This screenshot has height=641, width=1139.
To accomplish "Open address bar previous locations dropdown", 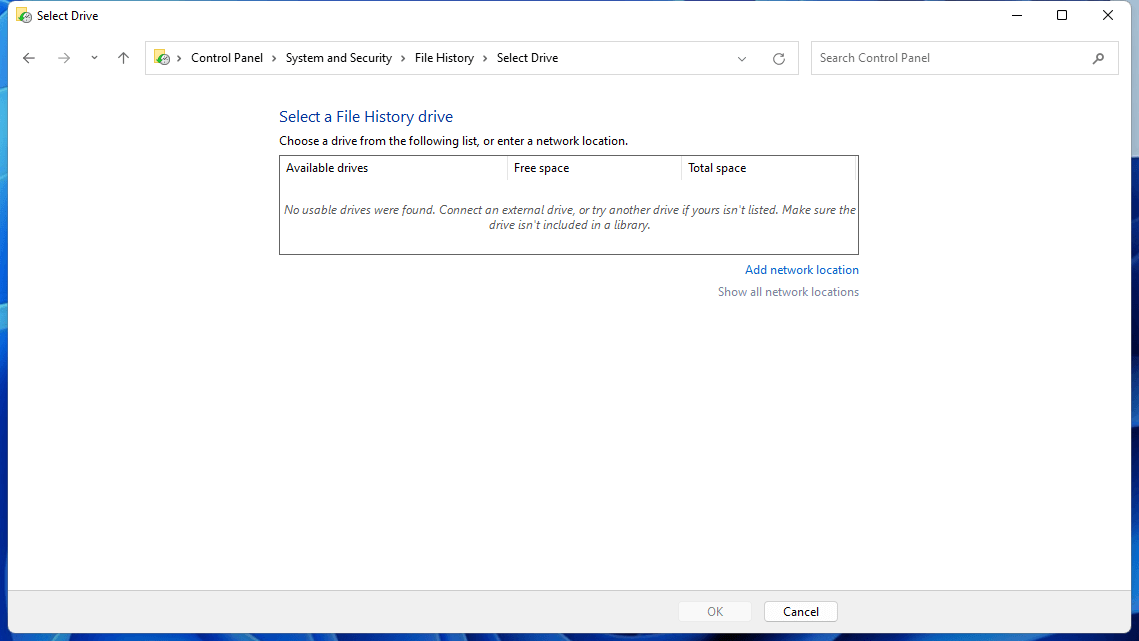I will 742,59.
